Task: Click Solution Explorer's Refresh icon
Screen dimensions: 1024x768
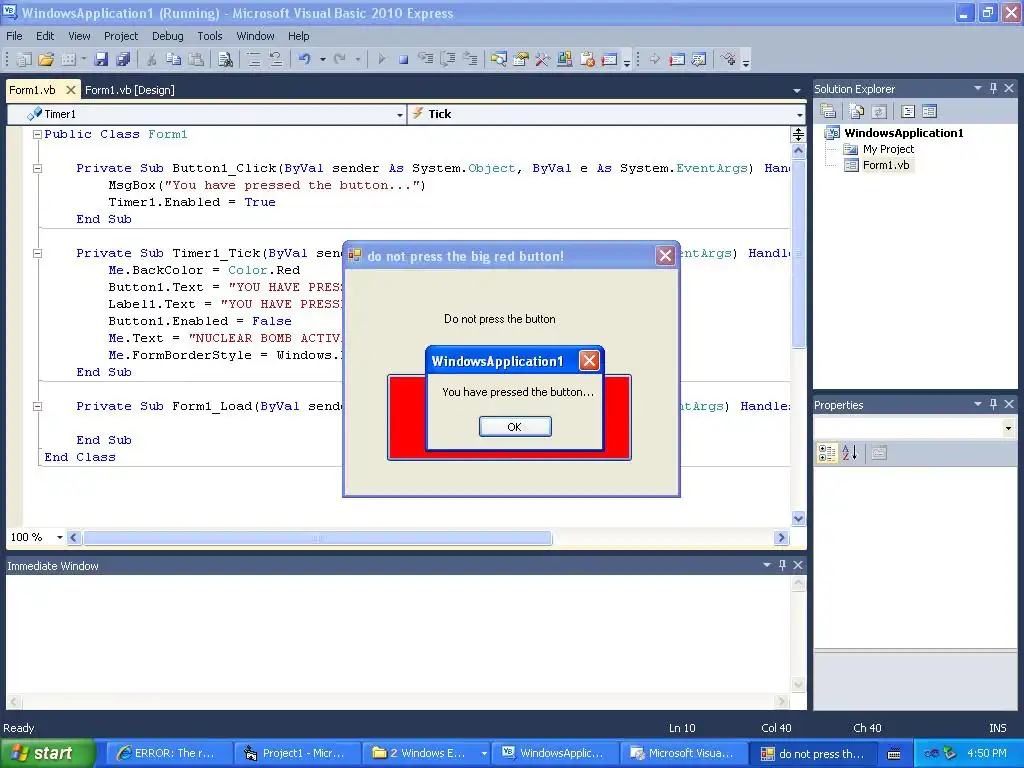Action: (879, 112)
